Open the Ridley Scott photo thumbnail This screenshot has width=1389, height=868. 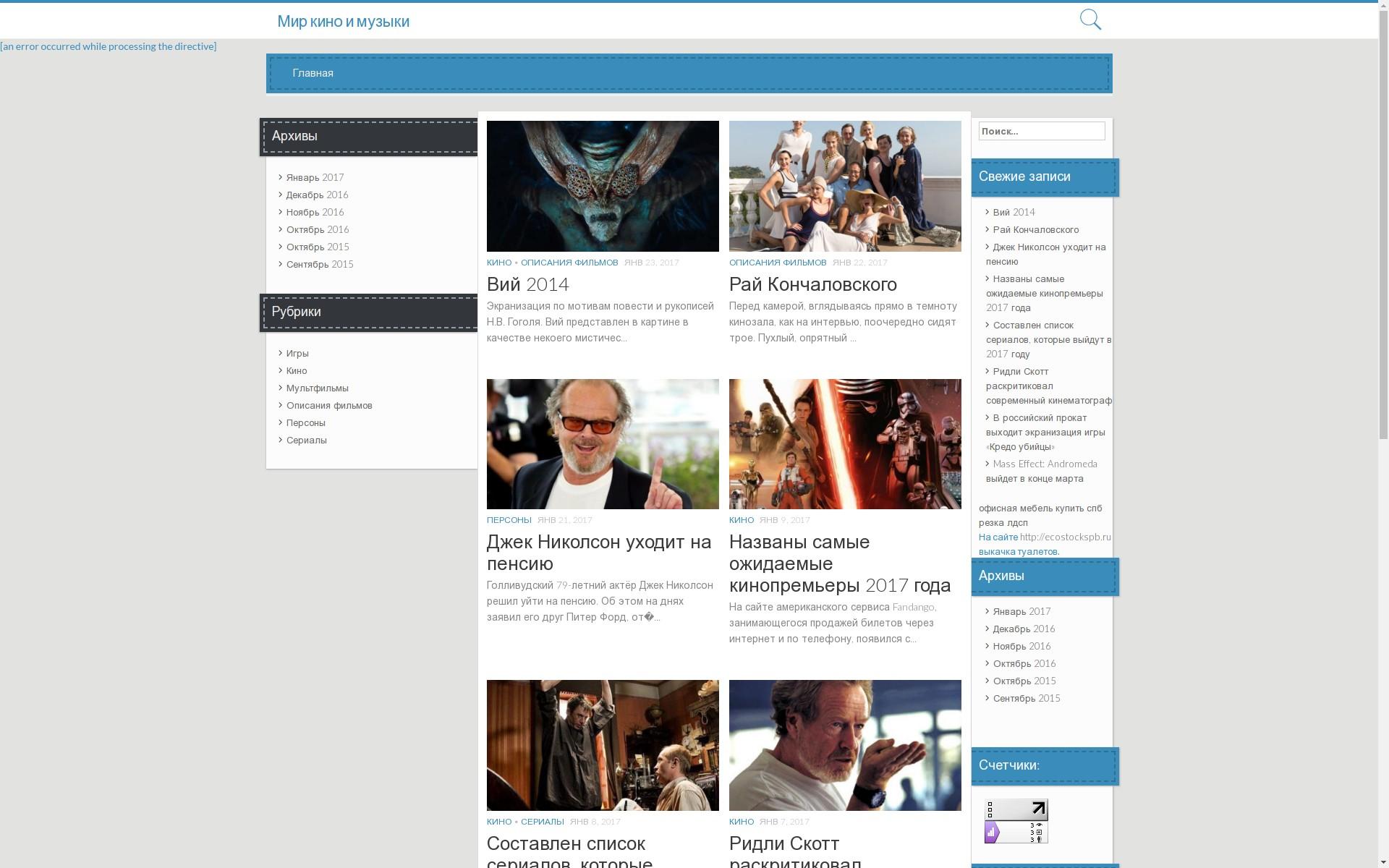[x=845, y=745]
